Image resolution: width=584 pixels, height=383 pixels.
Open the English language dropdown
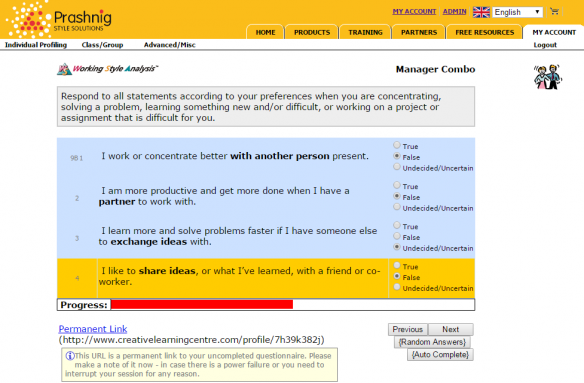click(517, 12)
